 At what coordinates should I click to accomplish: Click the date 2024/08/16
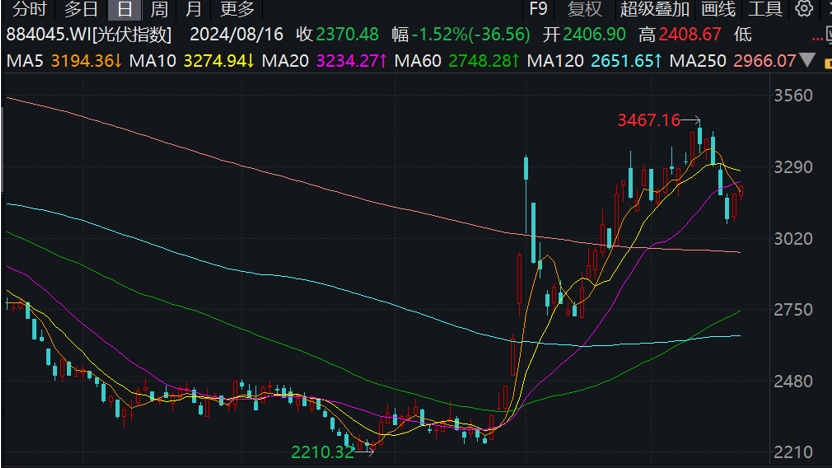[x=237, y=34]
